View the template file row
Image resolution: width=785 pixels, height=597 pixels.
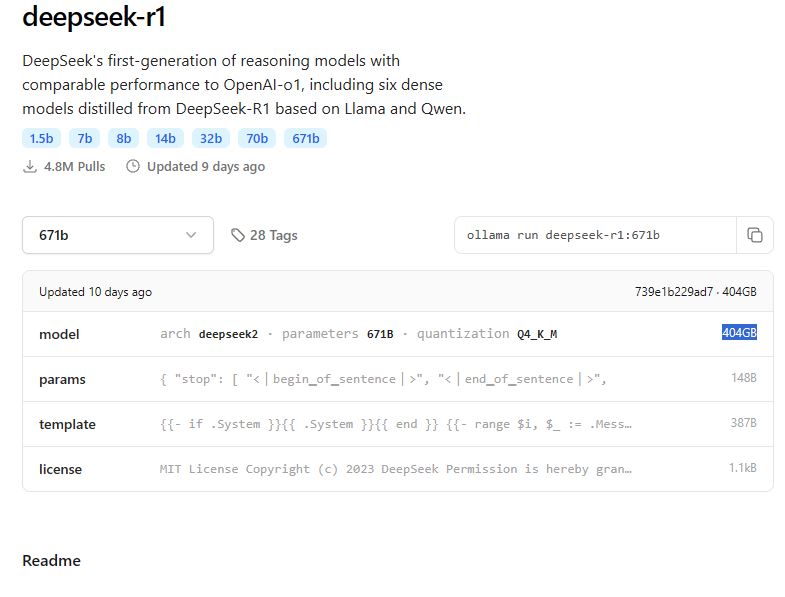pos(397,424)
